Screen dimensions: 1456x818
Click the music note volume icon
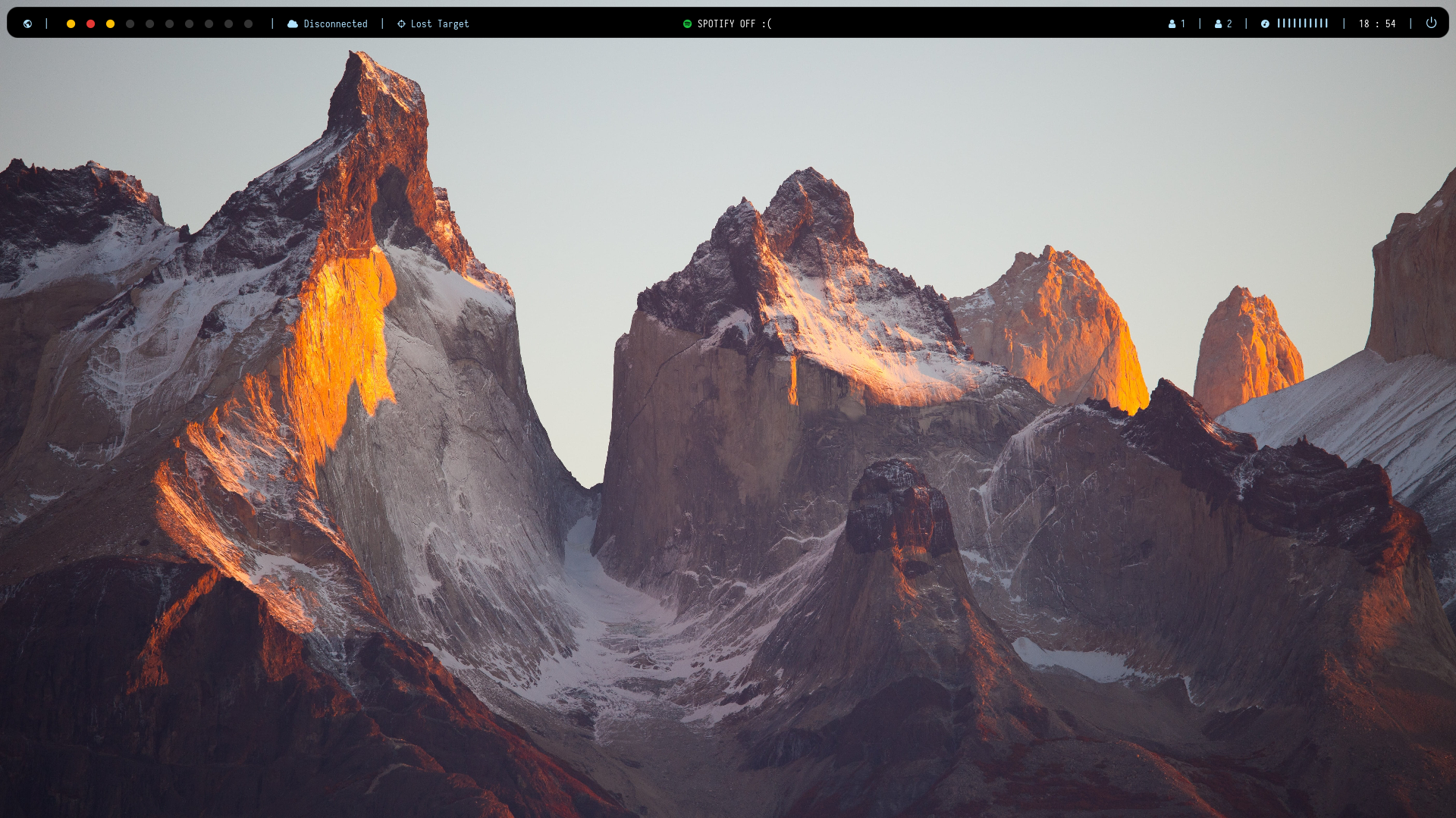coord(1265,24)
